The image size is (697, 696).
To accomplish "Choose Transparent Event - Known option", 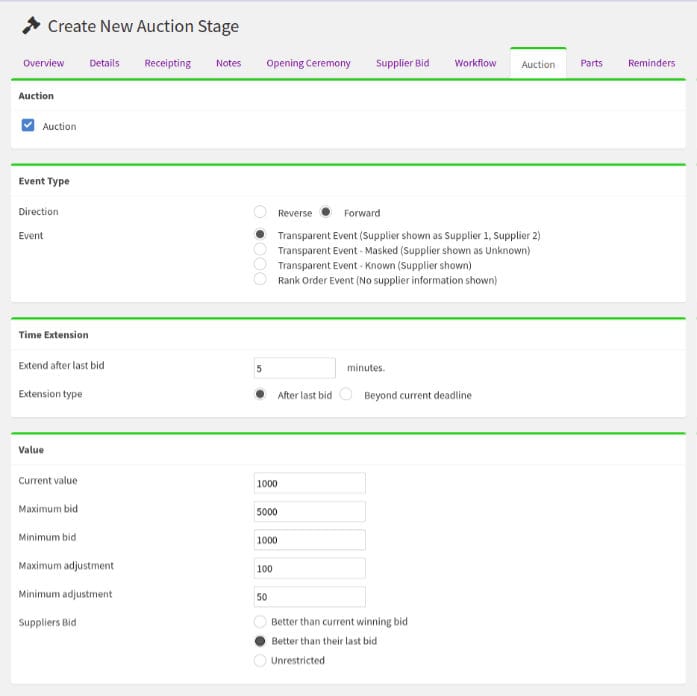I will 260,264.
